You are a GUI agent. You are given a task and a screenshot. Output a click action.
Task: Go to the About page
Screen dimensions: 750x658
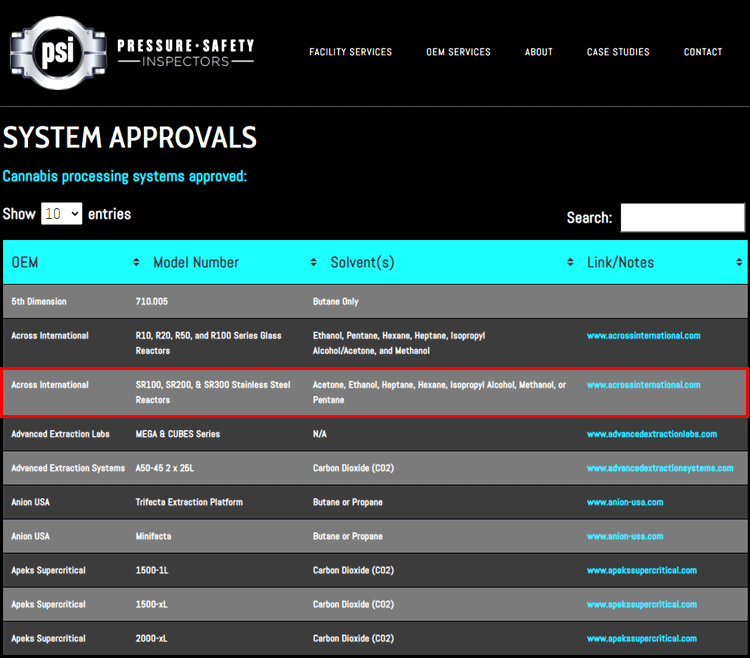click(x=538, y=52)
